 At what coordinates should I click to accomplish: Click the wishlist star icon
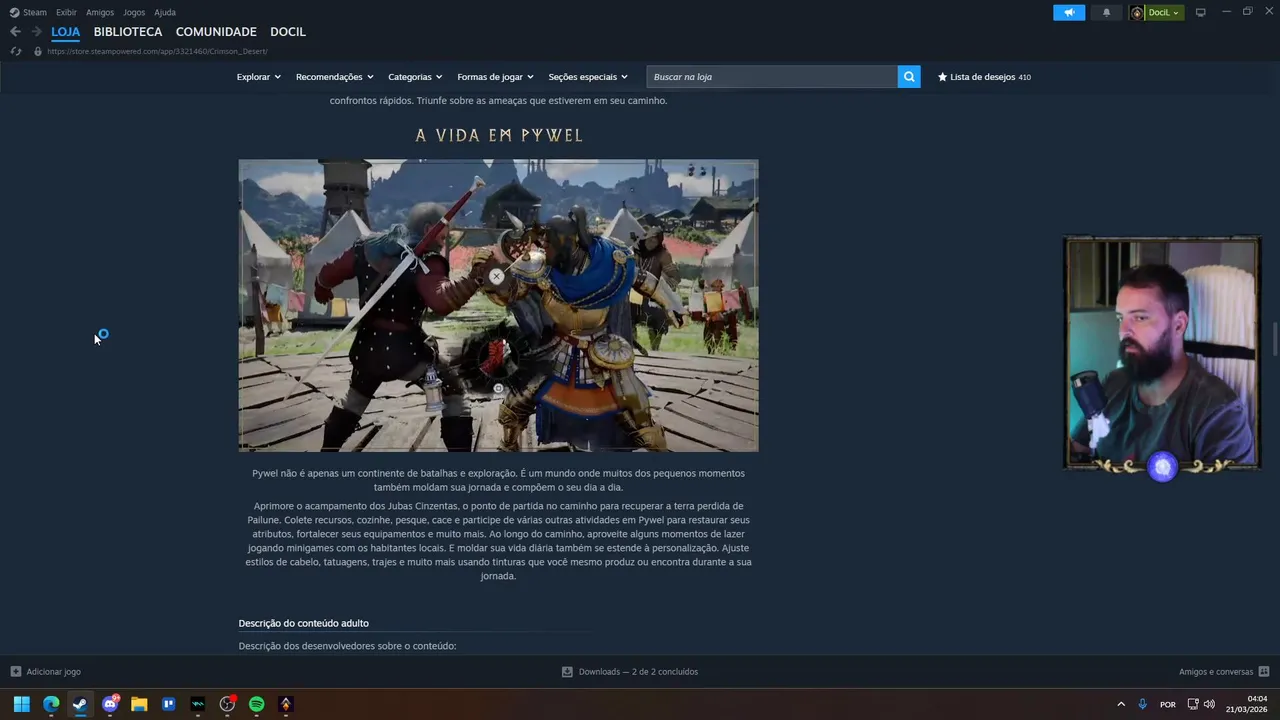click(x=942, y=77)
